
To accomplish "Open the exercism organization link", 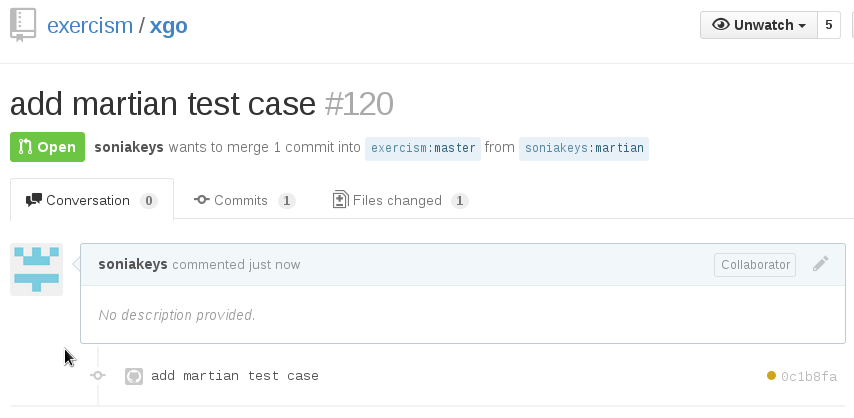I will click(x=90, y=26).
